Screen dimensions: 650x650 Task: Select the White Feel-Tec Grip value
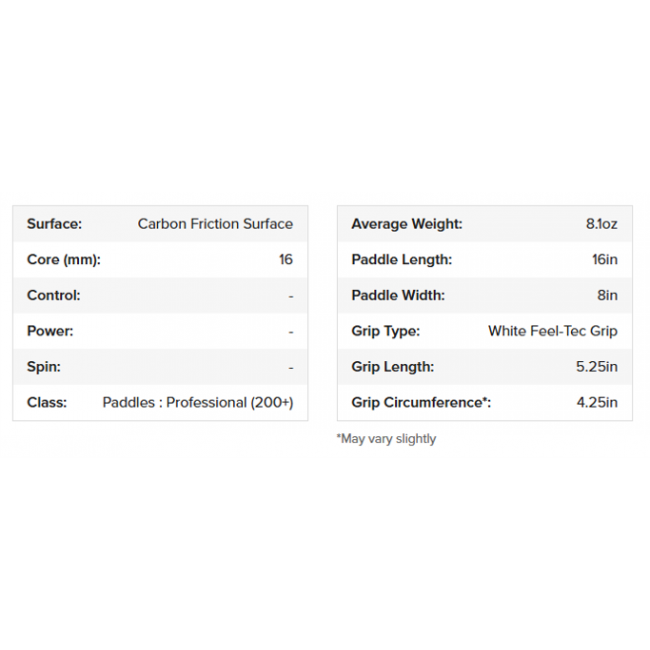[x=553, y=331]
